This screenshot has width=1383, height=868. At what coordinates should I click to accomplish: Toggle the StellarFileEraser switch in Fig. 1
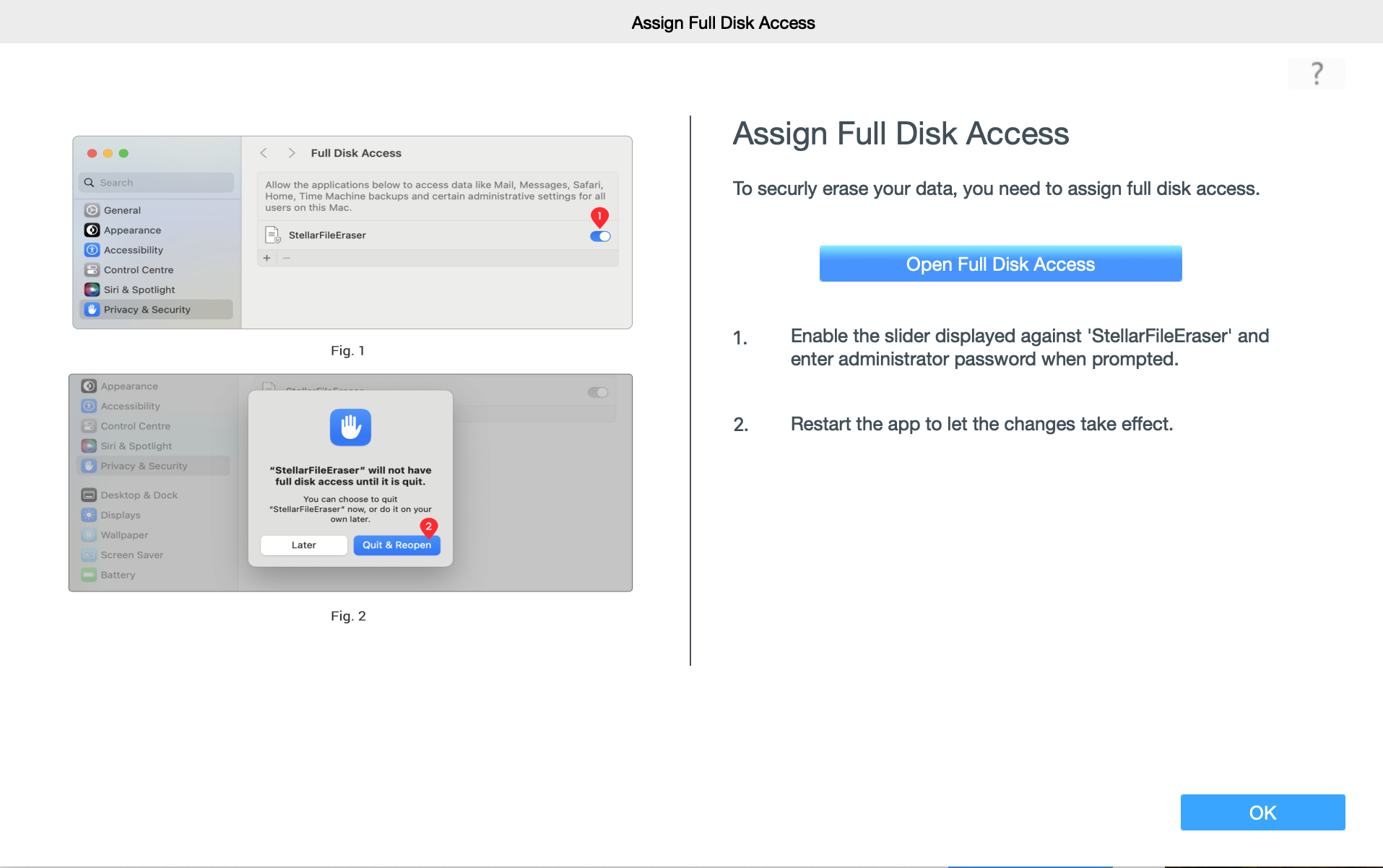tap(600, 236)
